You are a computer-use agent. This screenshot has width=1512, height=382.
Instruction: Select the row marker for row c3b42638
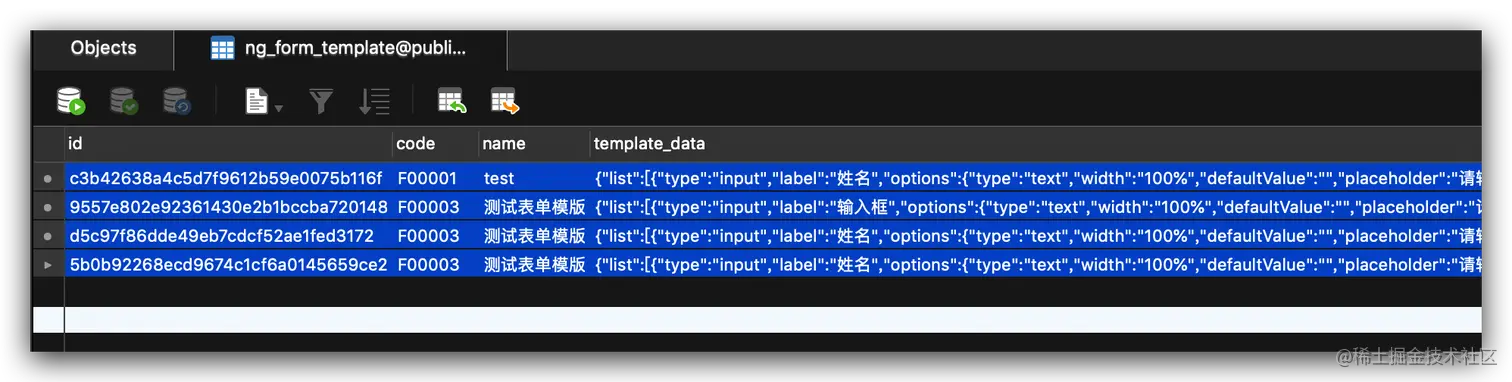pyautogui.click(x=48, y=179)
